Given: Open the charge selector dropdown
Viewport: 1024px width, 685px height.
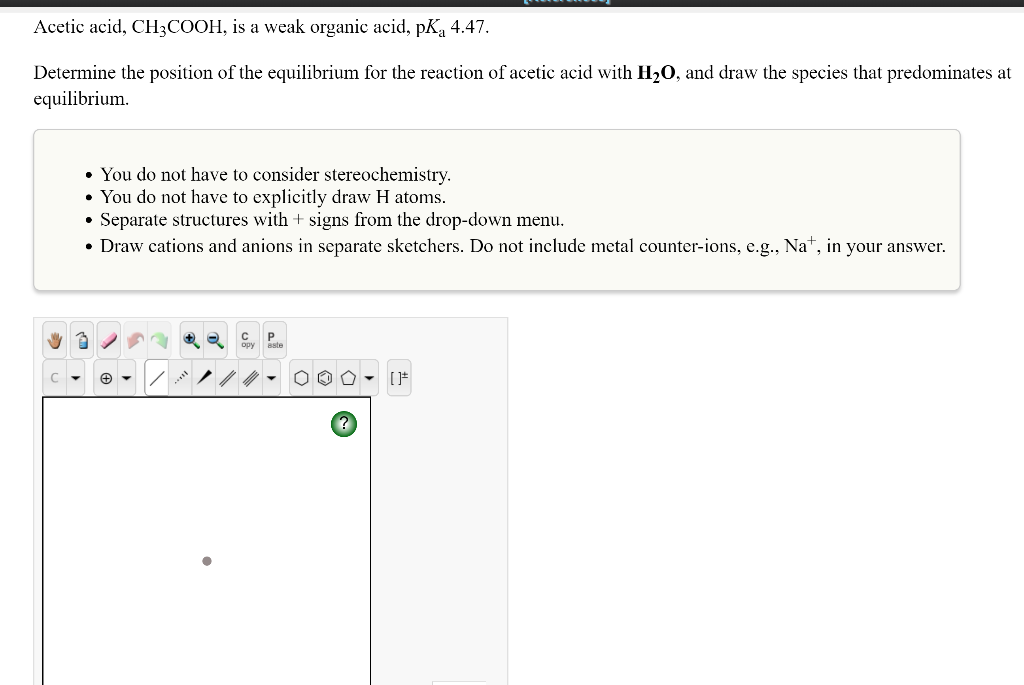Looking at the screenshot, I should (127, 377).
